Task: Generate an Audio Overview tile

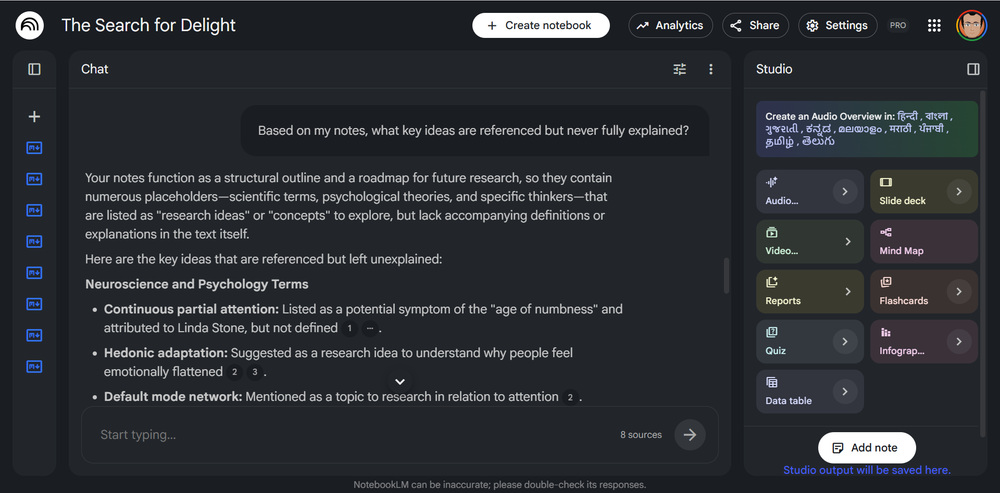Action: [x=810, y=191]
